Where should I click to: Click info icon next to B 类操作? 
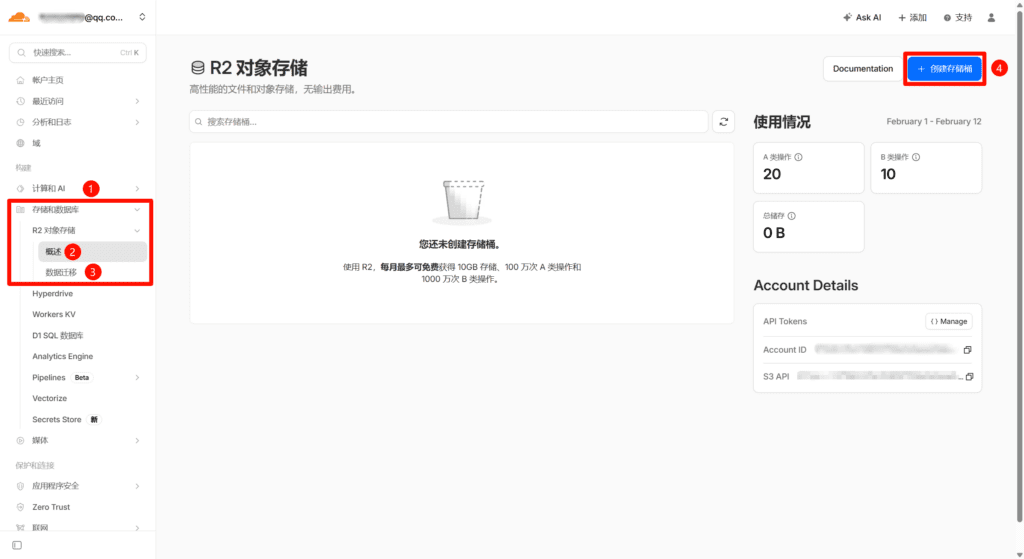(x=916, y=157)
